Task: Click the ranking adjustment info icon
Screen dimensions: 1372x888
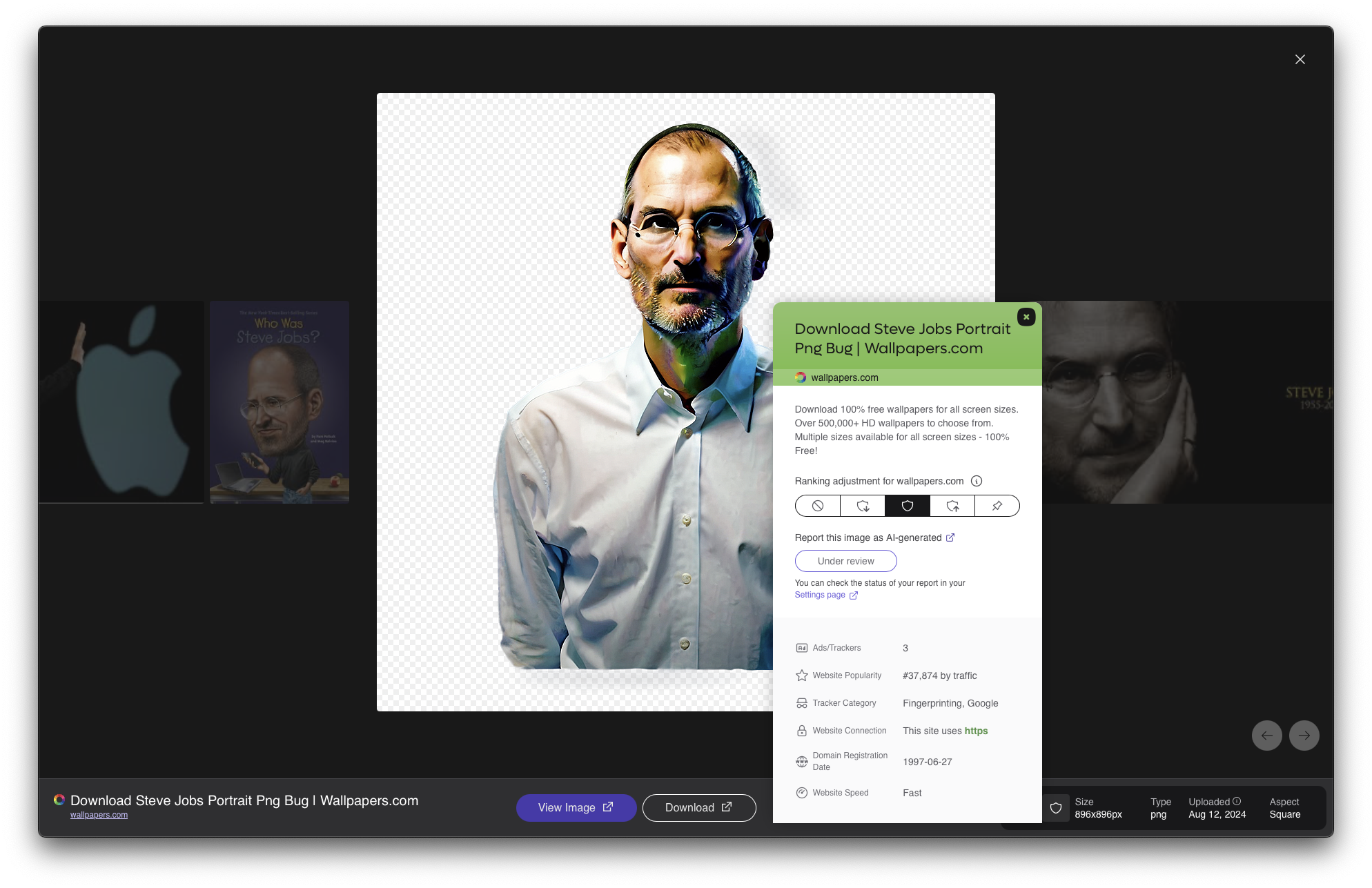Action: point(977,481)
